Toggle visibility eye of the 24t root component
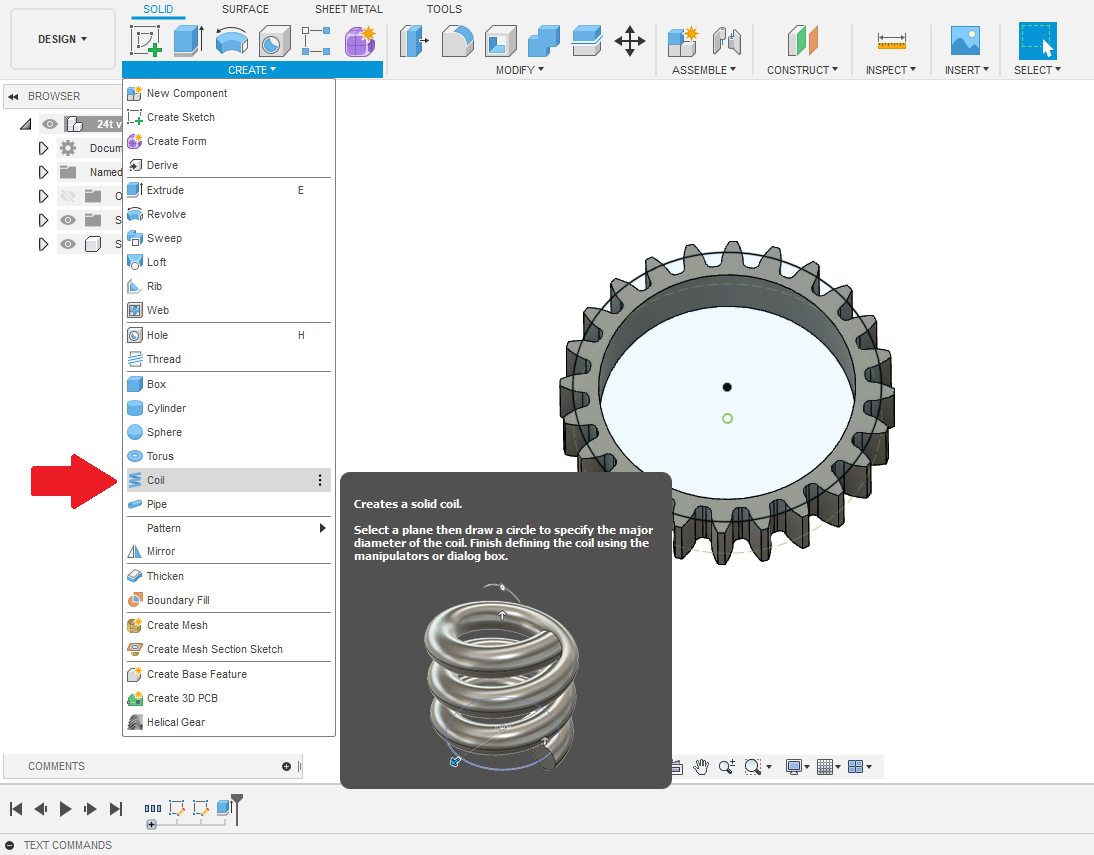 (50, 124)
